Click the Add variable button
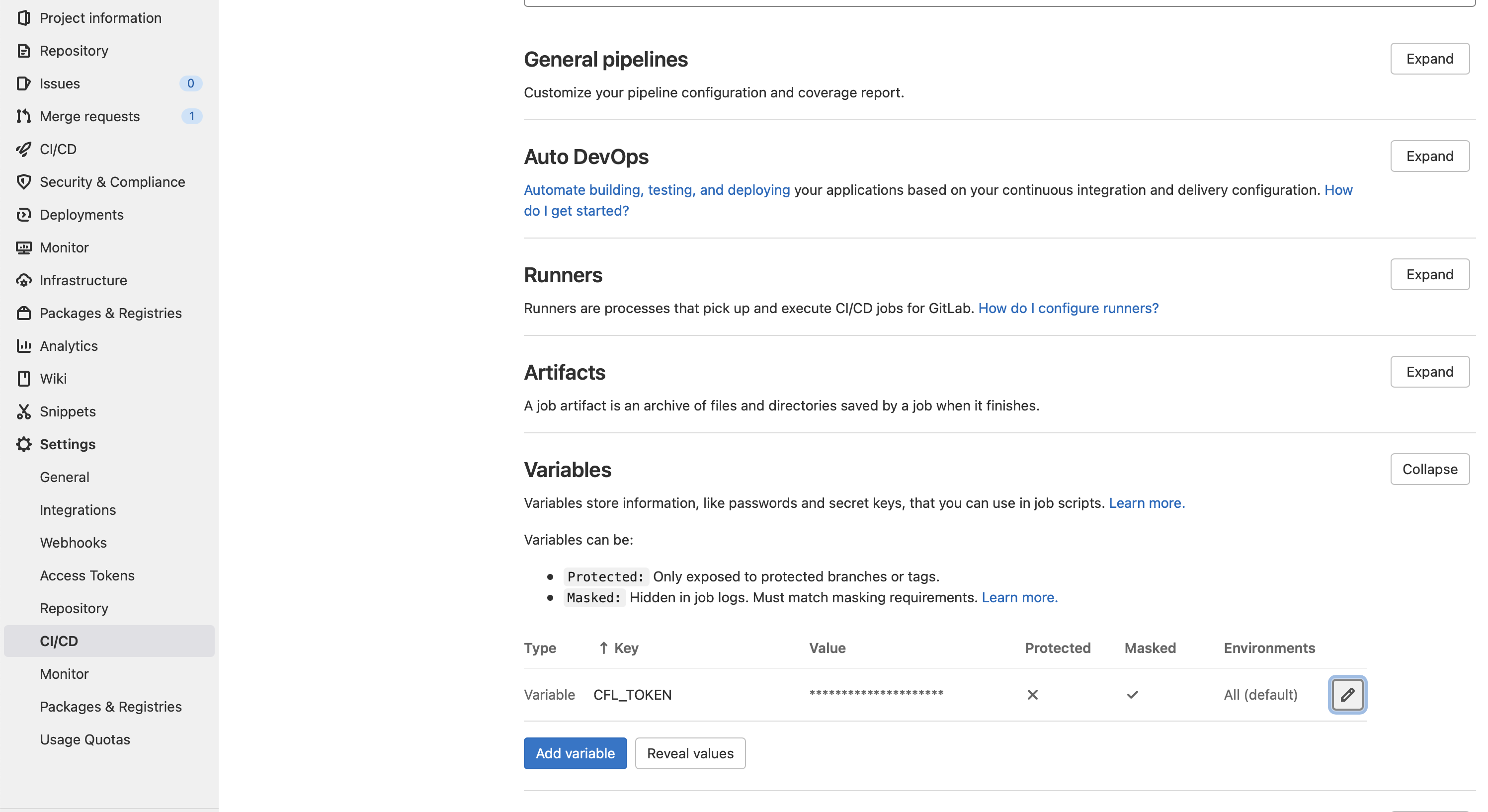 tap(575, 753)
